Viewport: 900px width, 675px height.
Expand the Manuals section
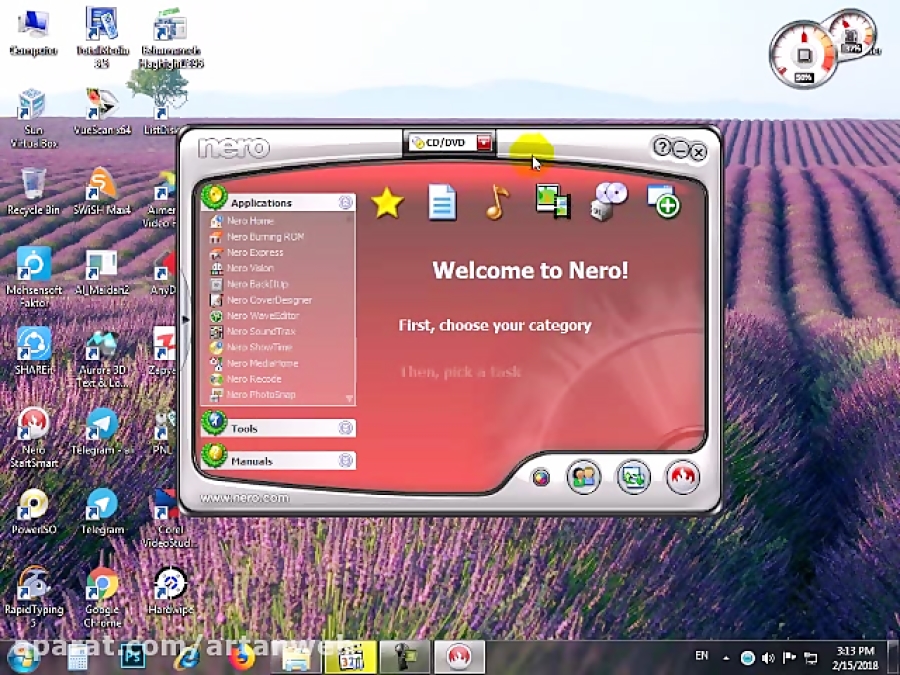click(x=345, y=460)
